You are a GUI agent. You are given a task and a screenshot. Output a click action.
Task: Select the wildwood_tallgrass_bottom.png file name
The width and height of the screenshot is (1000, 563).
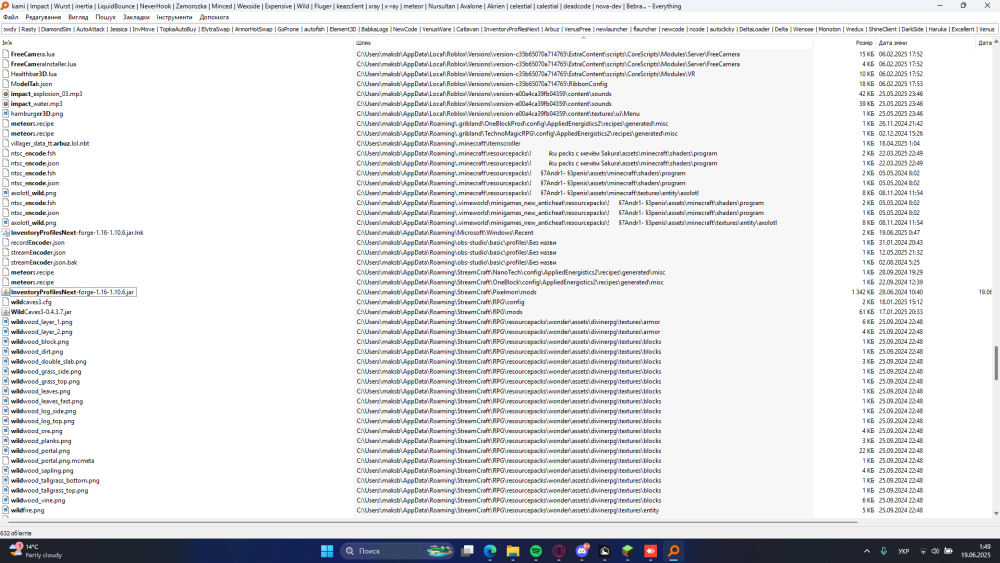[55, 481]
